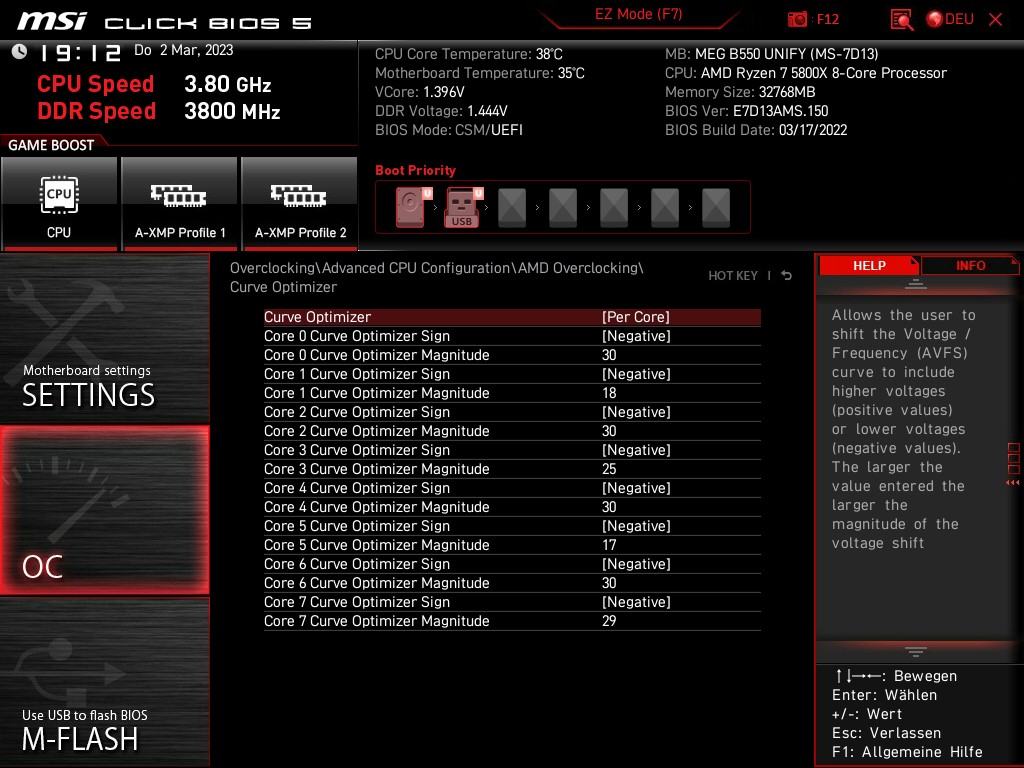This screenshot has height=768, width=1024.
Task: Click the VCore 1.396V reading
Action: click(419, 92)
